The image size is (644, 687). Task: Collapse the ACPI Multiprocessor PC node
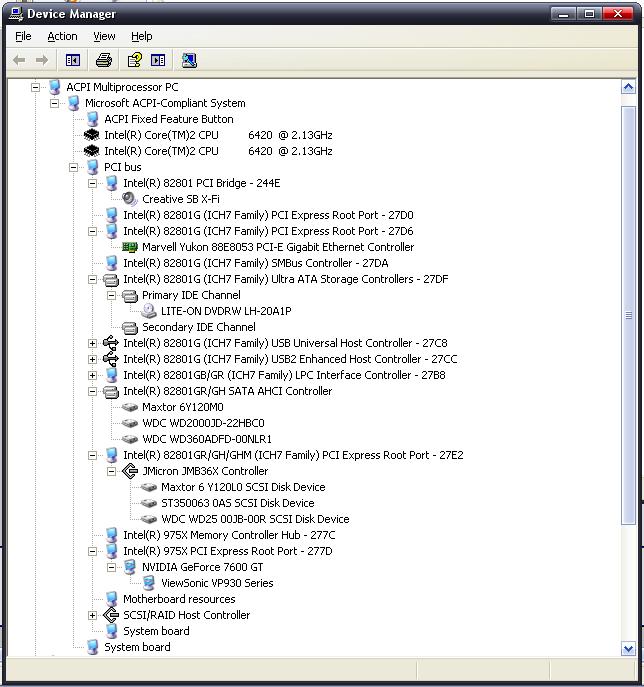(x=35, y=87)
